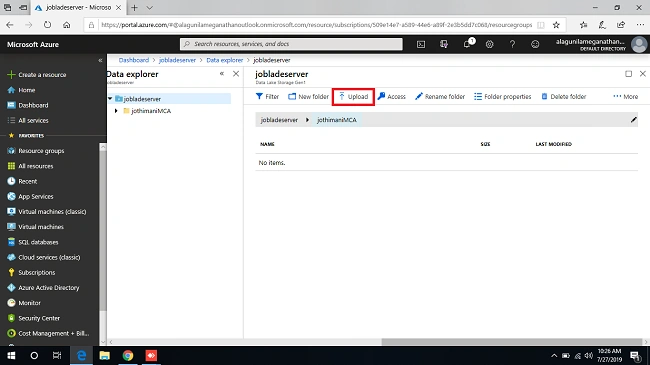Click the Upload button
Screen dimensions: 650x365
pos(354,97)
